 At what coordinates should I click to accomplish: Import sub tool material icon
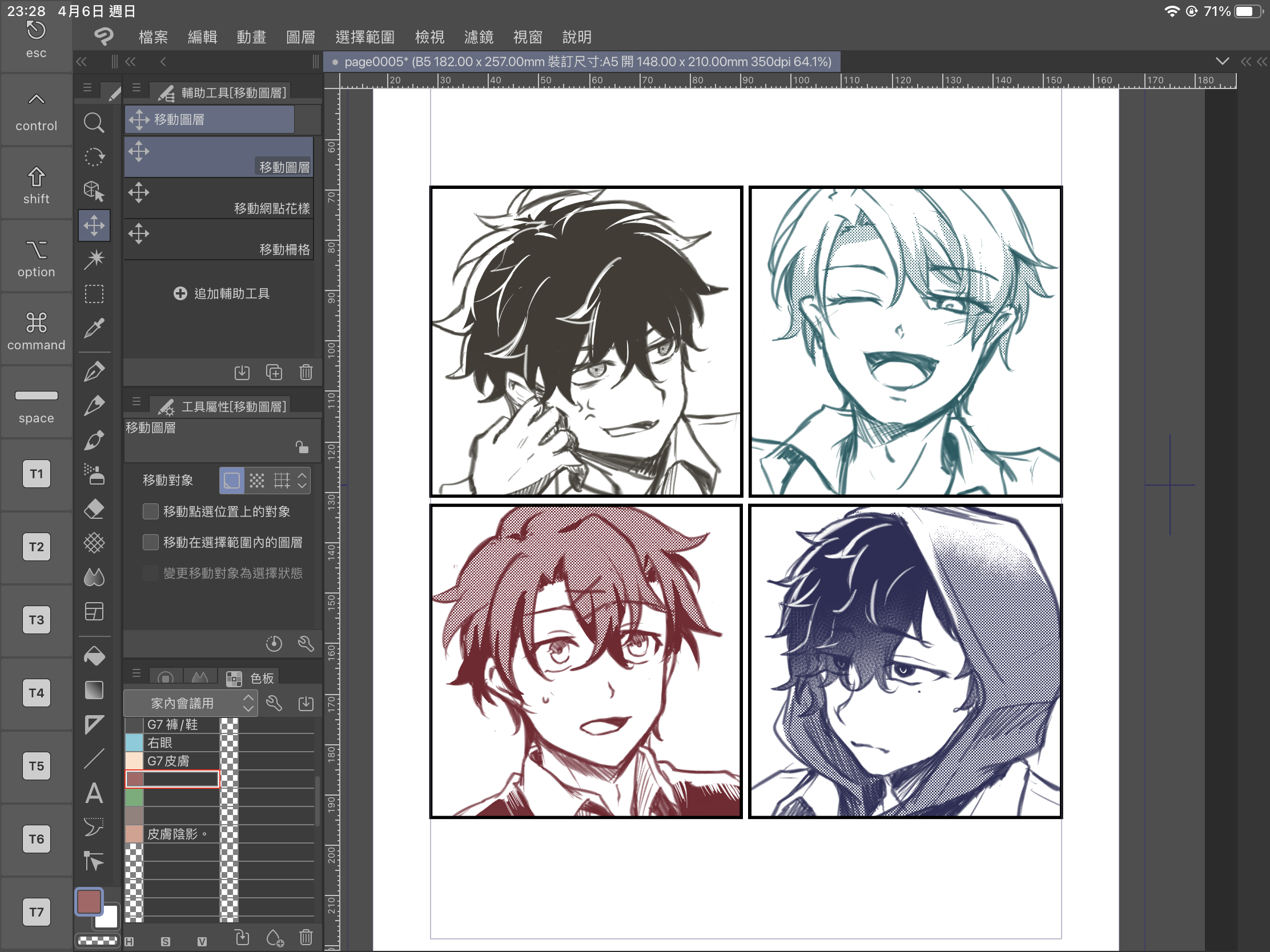point(242,373)
